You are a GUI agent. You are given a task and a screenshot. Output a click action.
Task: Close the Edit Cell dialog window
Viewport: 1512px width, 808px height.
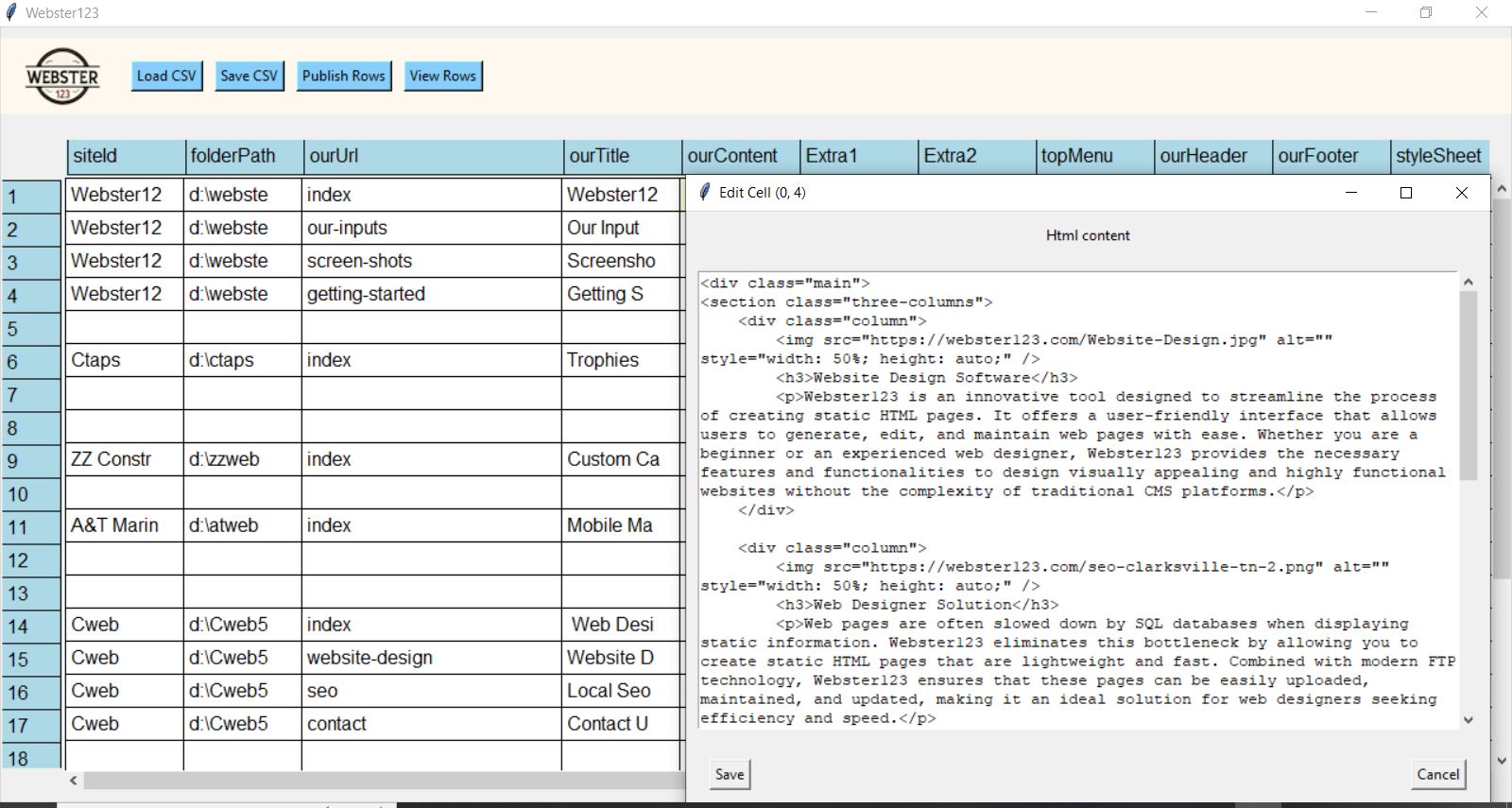click(x=1461, y=193)
